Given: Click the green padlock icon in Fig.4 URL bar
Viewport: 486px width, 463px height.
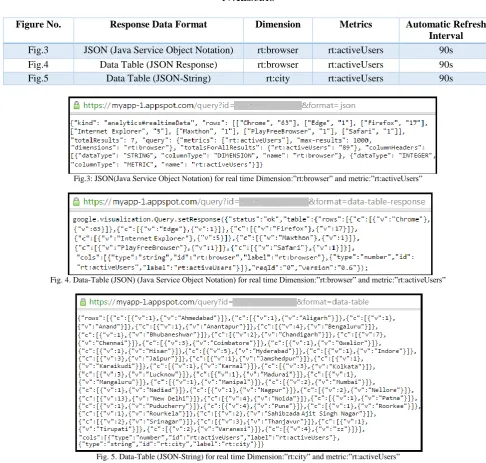Looking at the screenshot, I should click(76, 202).
